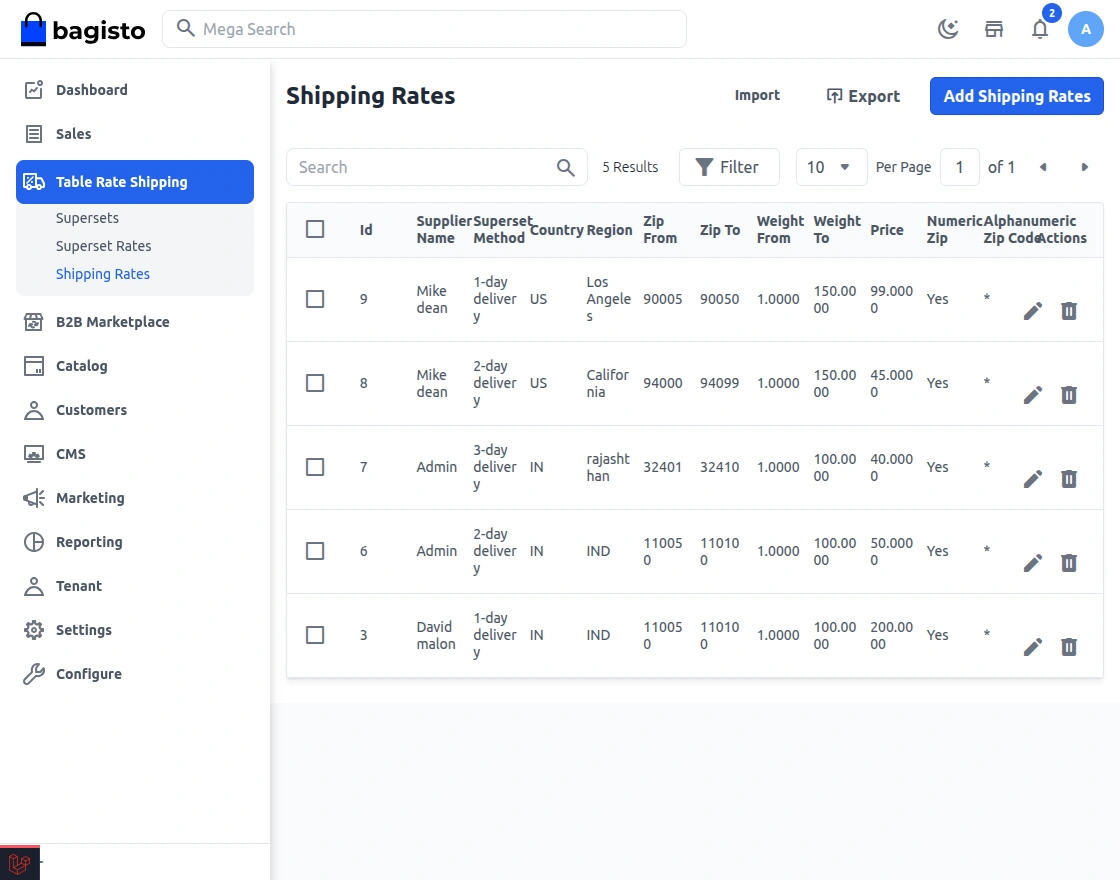The image size is (1120, 880).
Task: Click the next page arrow in pagination
Action: 1085,167
